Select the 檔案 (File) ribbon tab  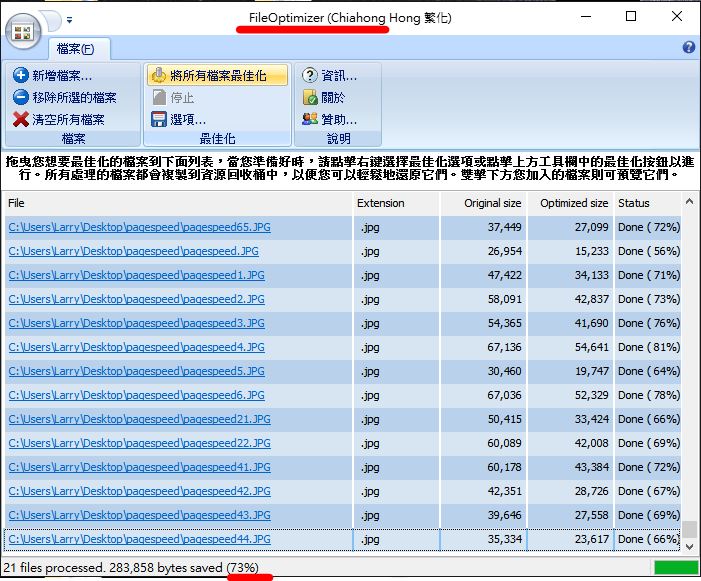pos(76,48)
